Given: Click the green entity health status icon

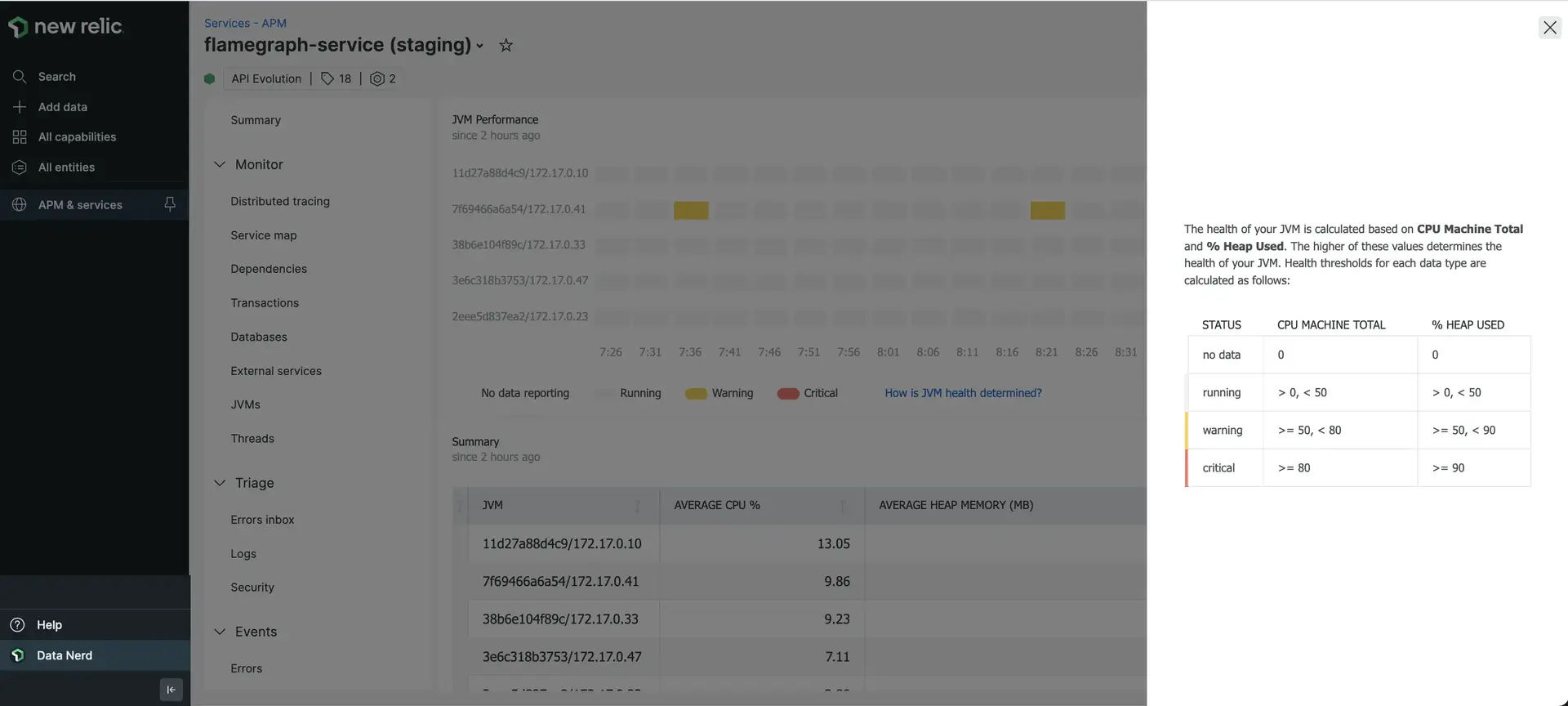Looking at the screenshot, I should [x=210, y=78].
